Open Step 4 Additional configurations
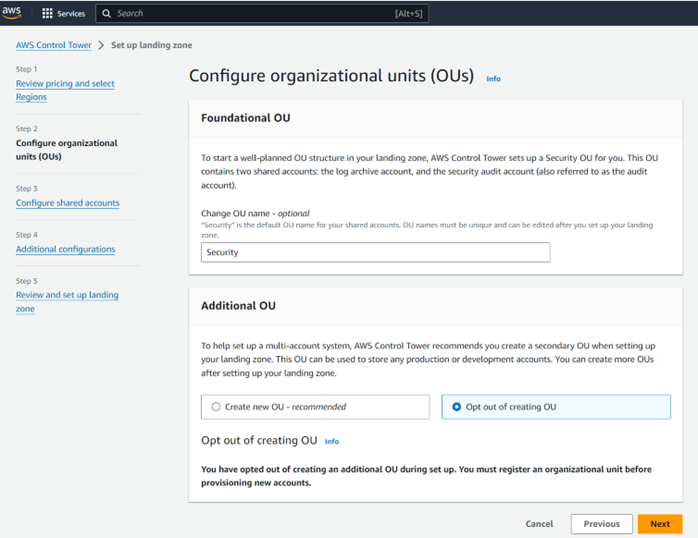 [x=65, y=249]
